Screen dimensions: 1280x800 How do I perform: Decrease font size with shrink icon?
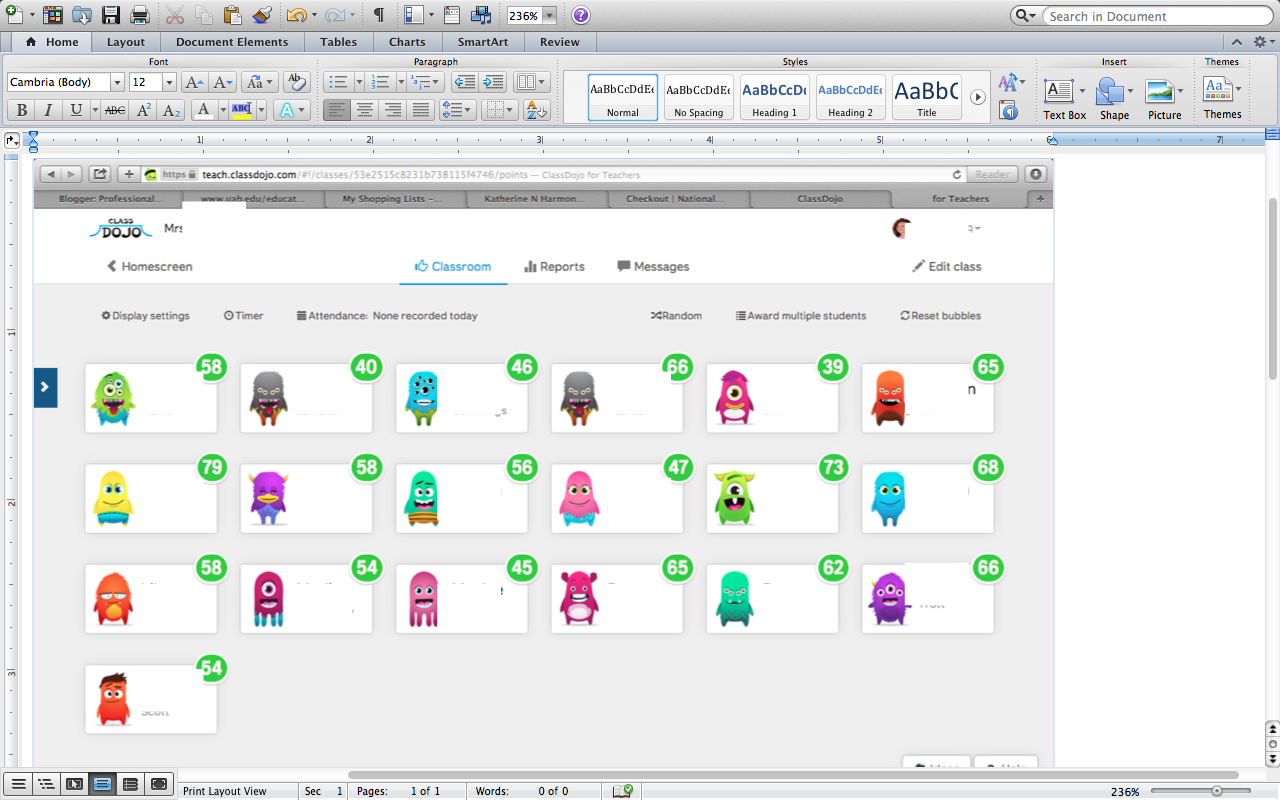click(x=223, y=82)
